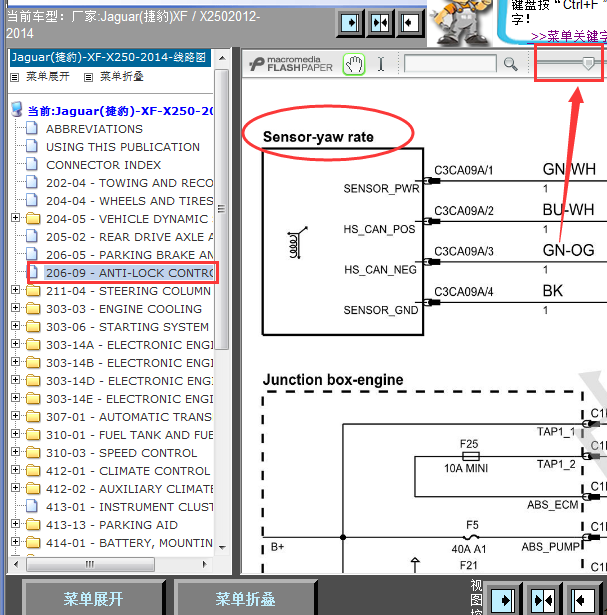Open 204-04 WHEELS AND TIRES entry
Image resolution: width=607 pixels, height=615 pixels.
pos(129,201)
